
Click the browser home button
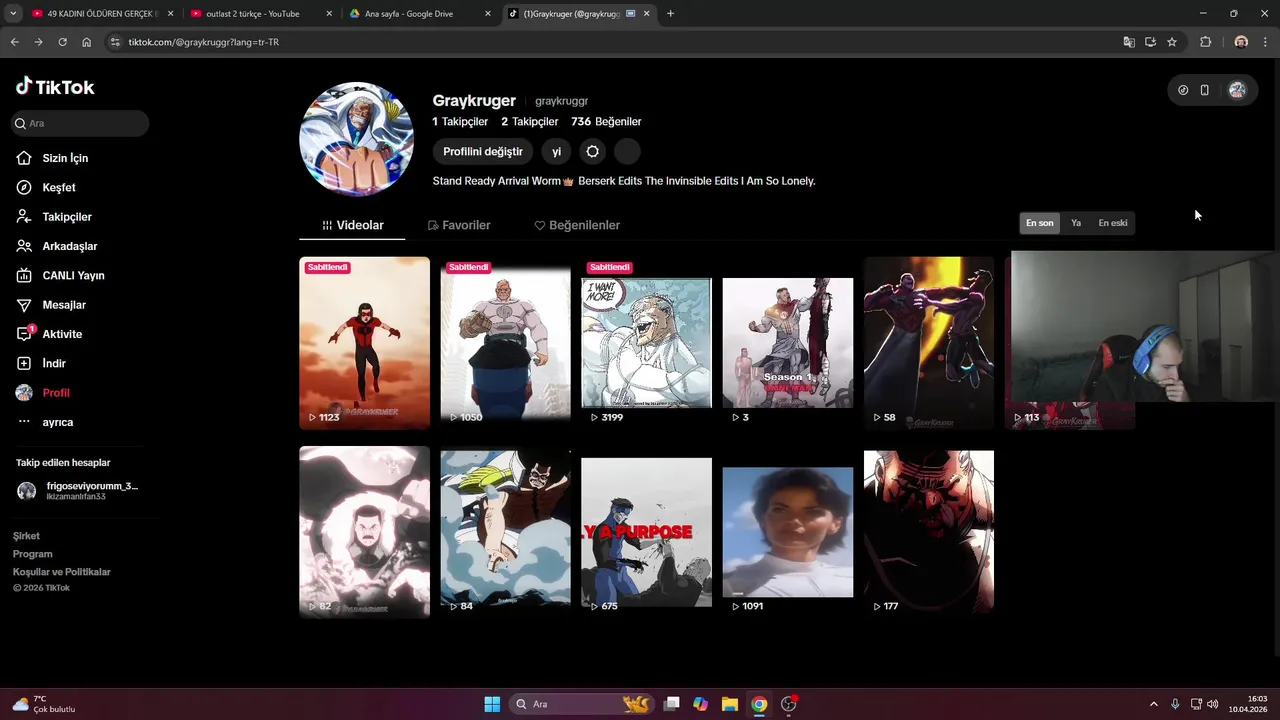point(87,42)
